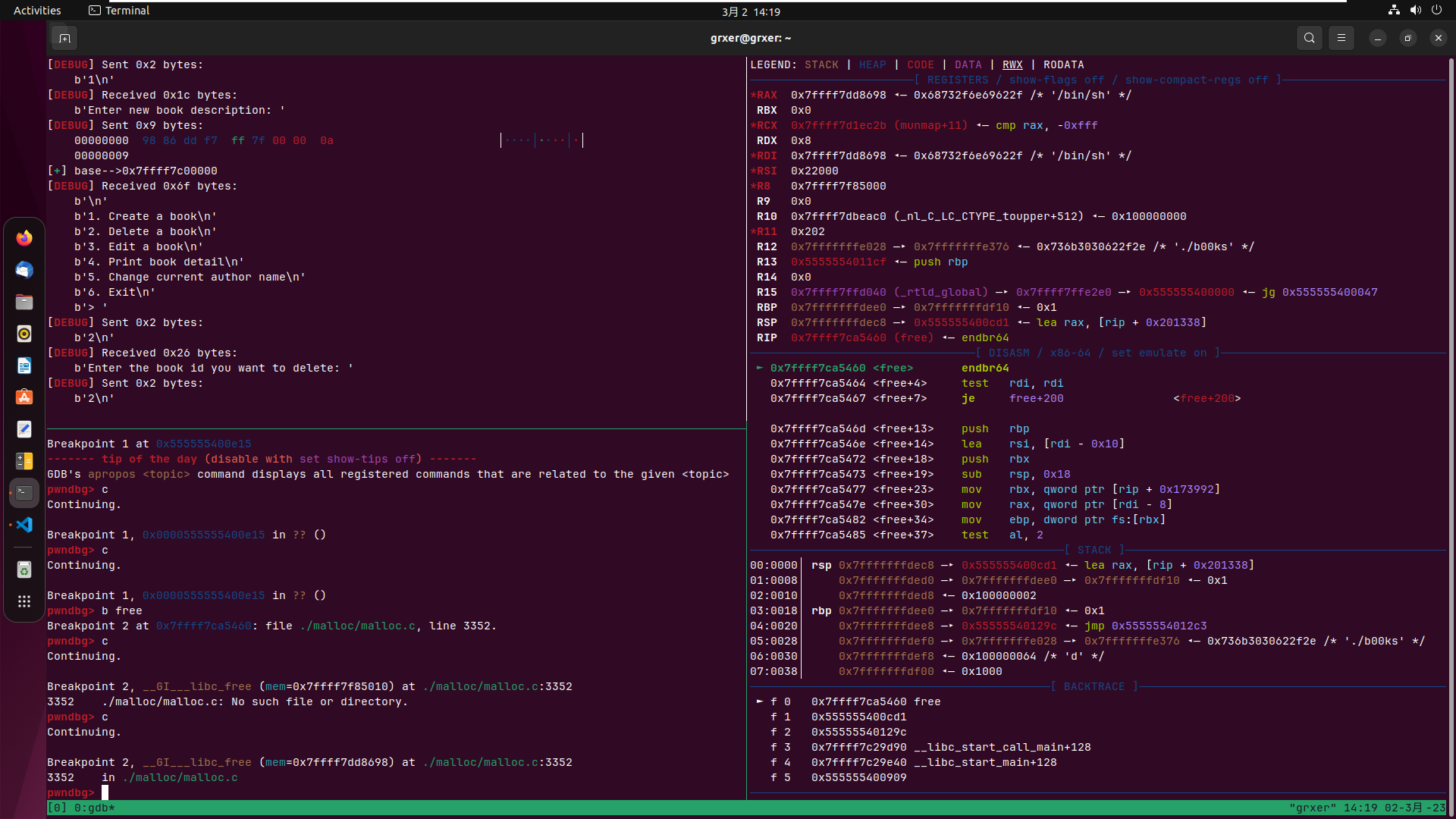Select 'Enter new book description' line
Image resolution: width=1456 pixels, height=819 pixels.
point(180,111)
